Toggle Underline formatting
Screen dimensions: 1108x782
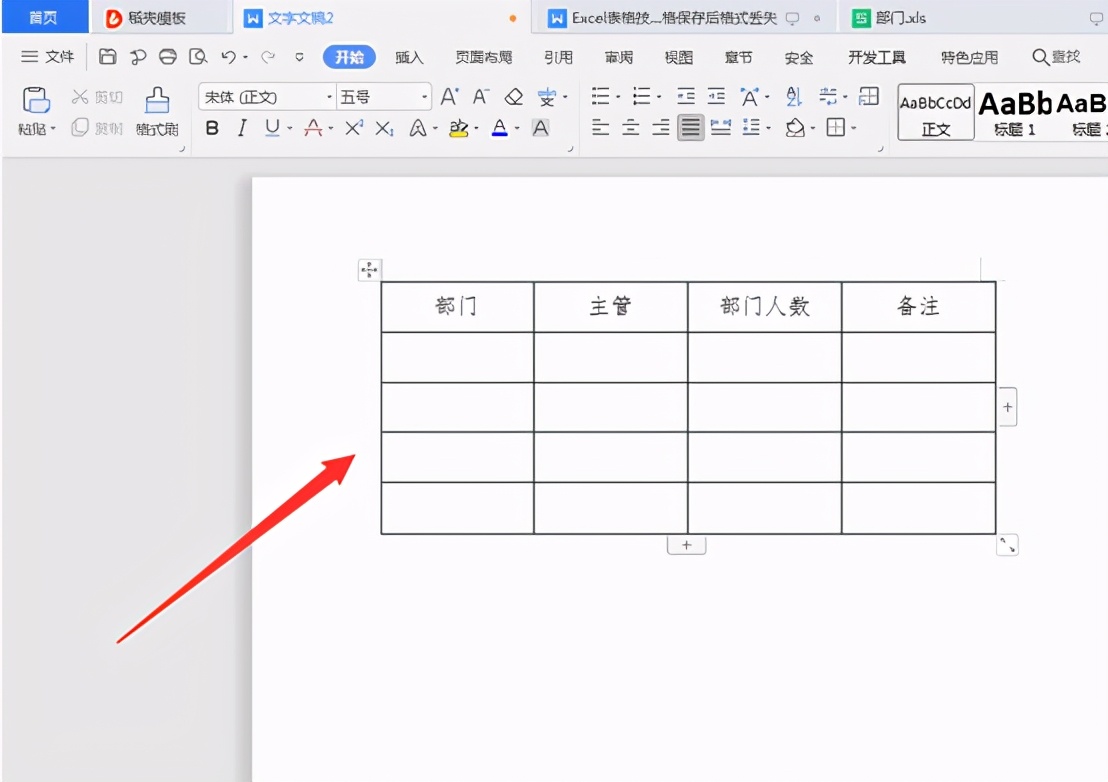point(272,128)
